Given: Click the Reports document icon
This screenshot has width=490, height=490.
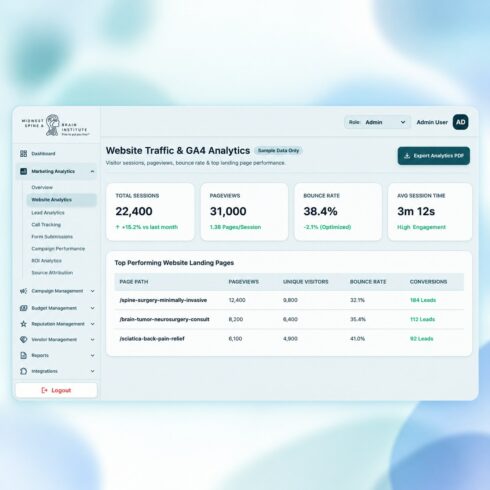Looking at the screenshot, I should tap(23, 355).
